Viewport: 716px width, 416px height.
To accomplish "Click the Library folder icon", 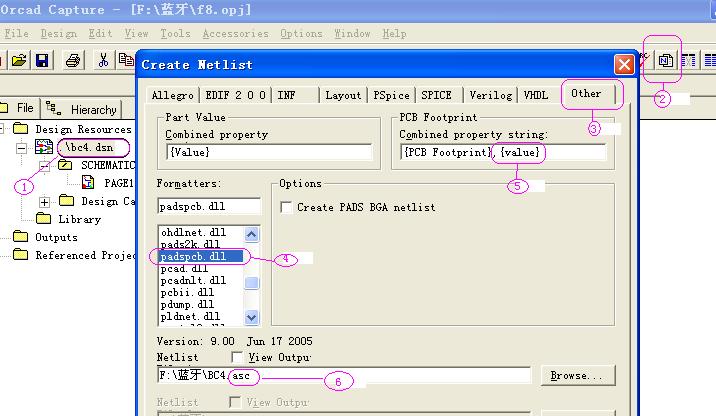I will click(x=43, y=218).
